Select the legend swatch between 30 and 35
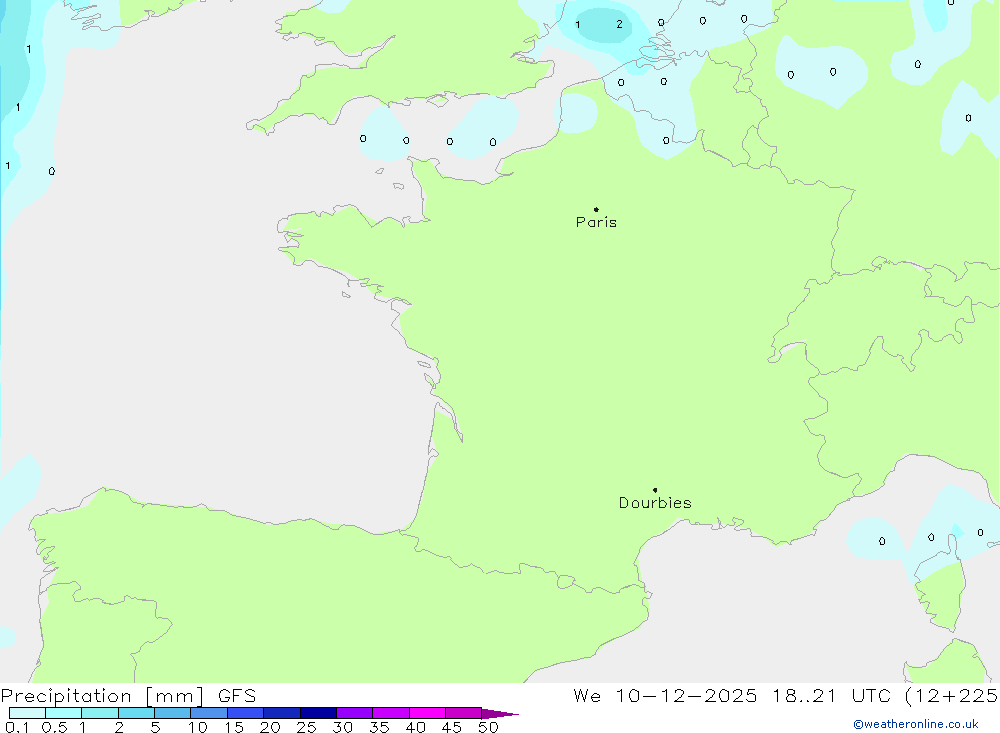Viewport: 1000px width, 733px height. [354, 713]
